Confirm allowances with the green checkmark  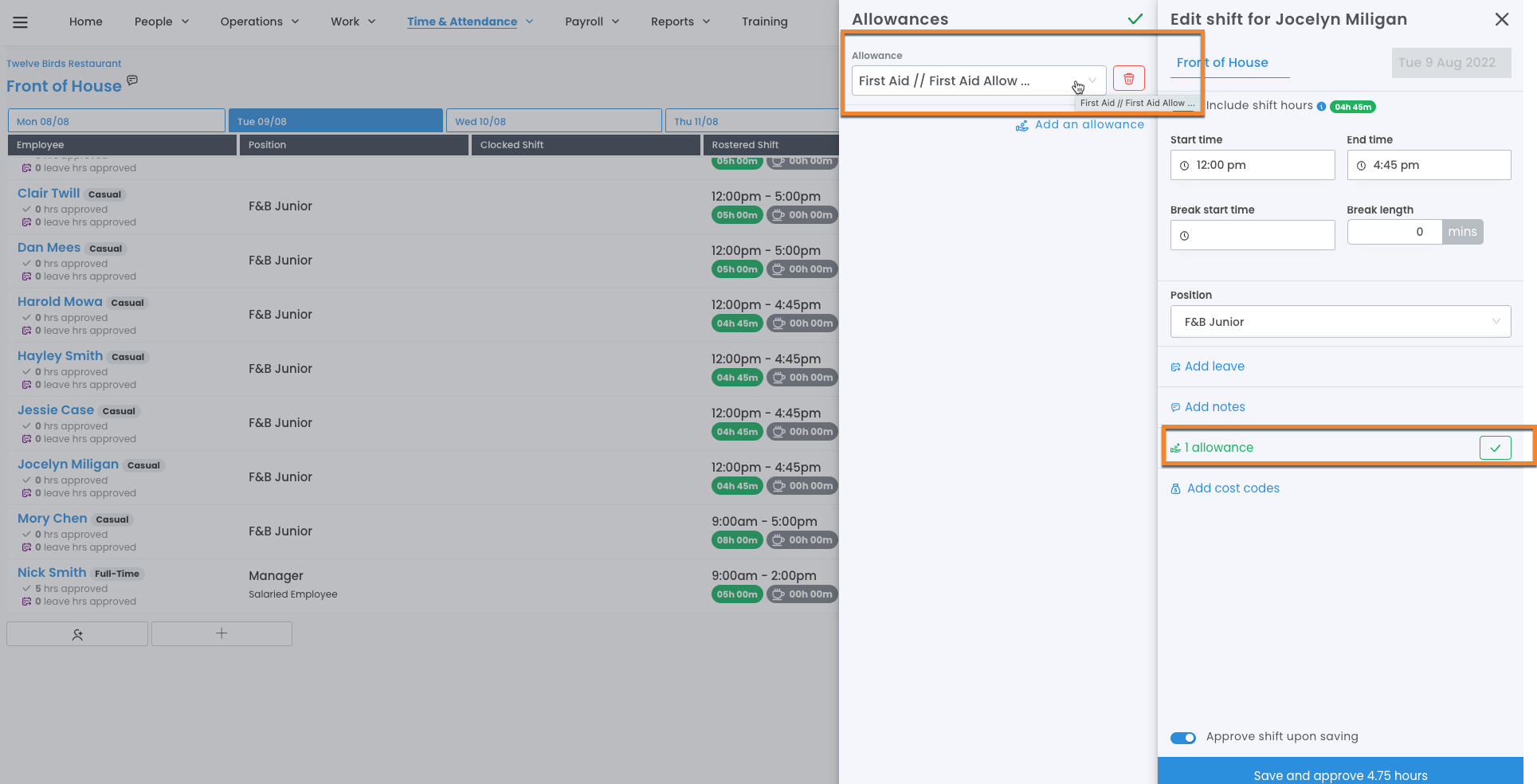coord(1135,19)
